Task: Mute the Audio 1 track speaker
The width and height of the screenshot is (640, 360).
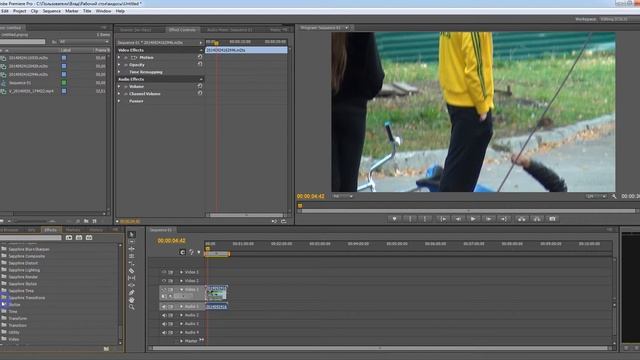Action: pos(164,307)
